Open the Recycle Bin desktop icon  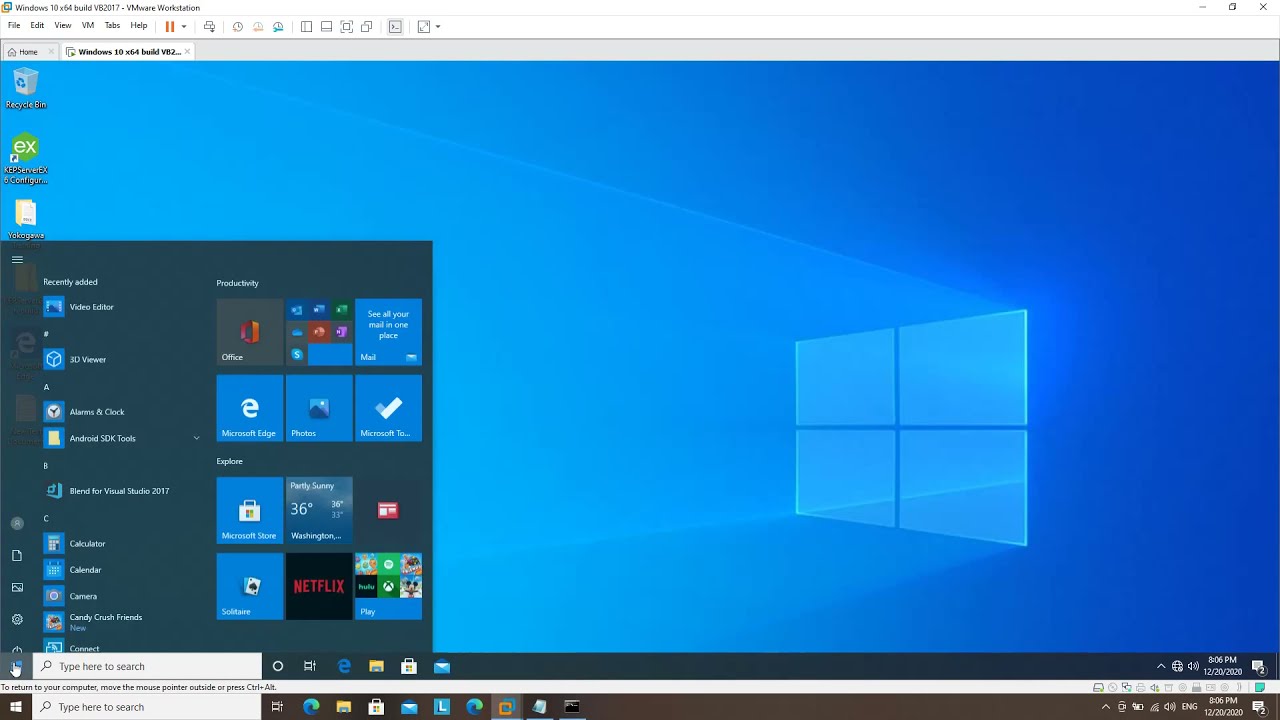point(25,88)
